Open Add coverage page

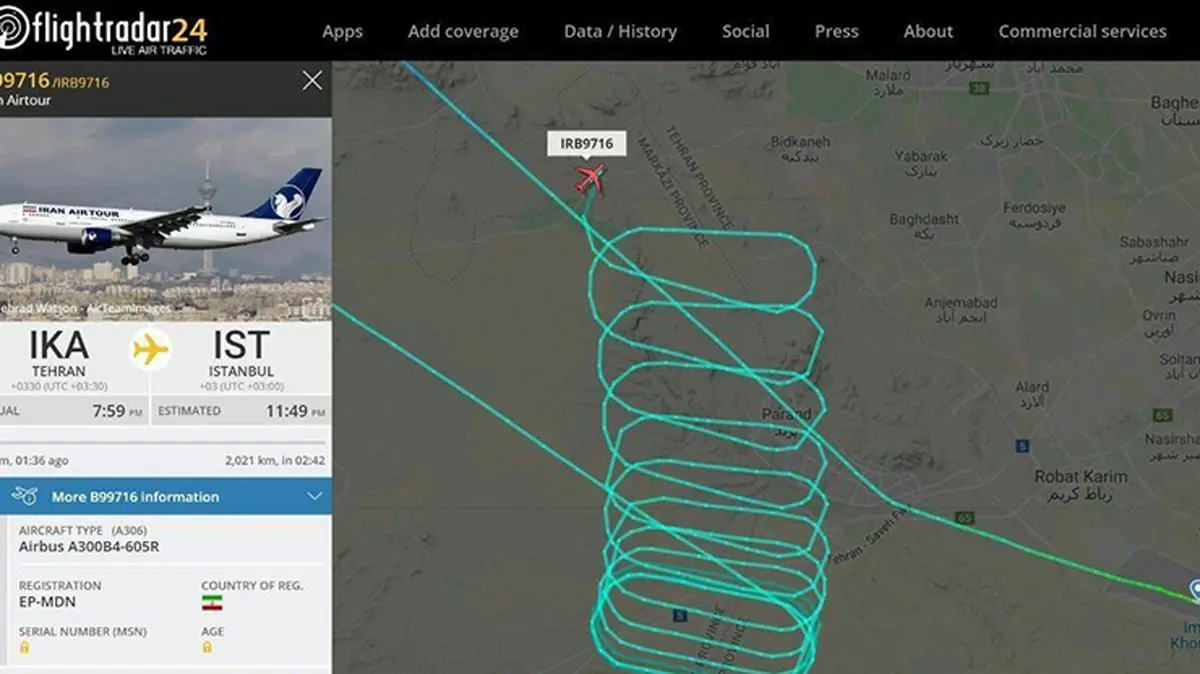point(463,31)
